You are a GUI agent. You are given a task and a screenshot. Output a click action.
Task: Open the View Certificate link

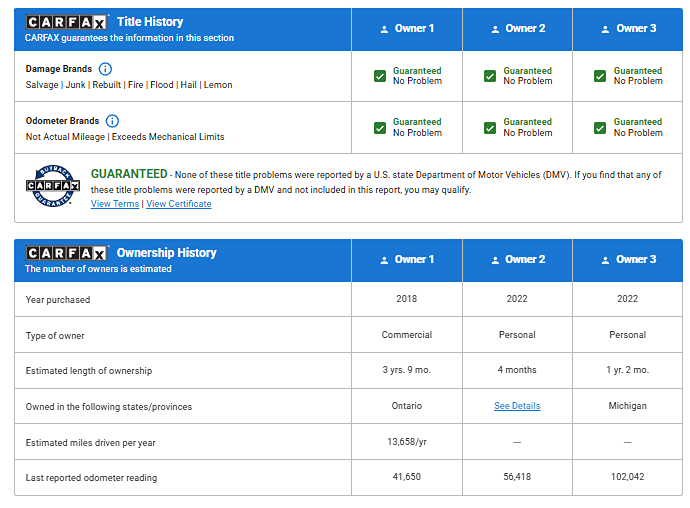(179, 204)
